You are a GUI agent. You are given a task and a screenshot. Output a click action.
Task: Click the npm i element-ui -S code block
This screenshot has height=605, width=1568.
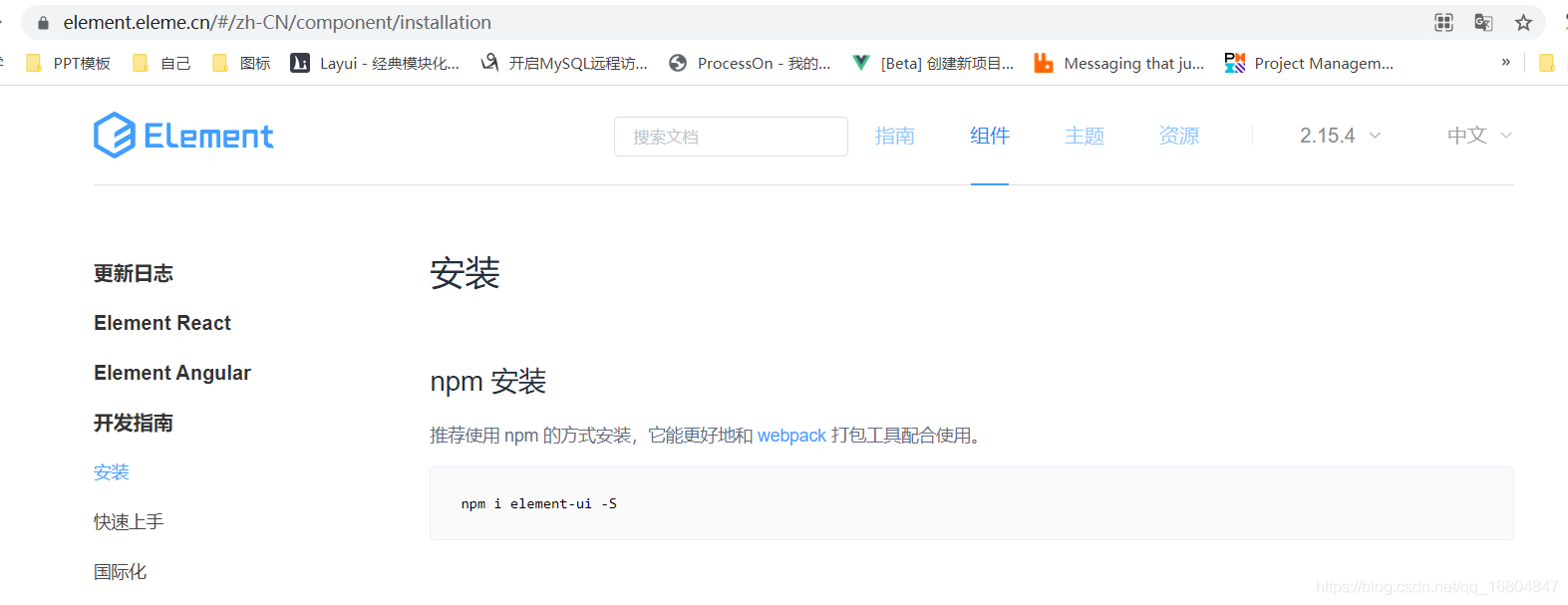pyautogui.click(x=972, y=503)
